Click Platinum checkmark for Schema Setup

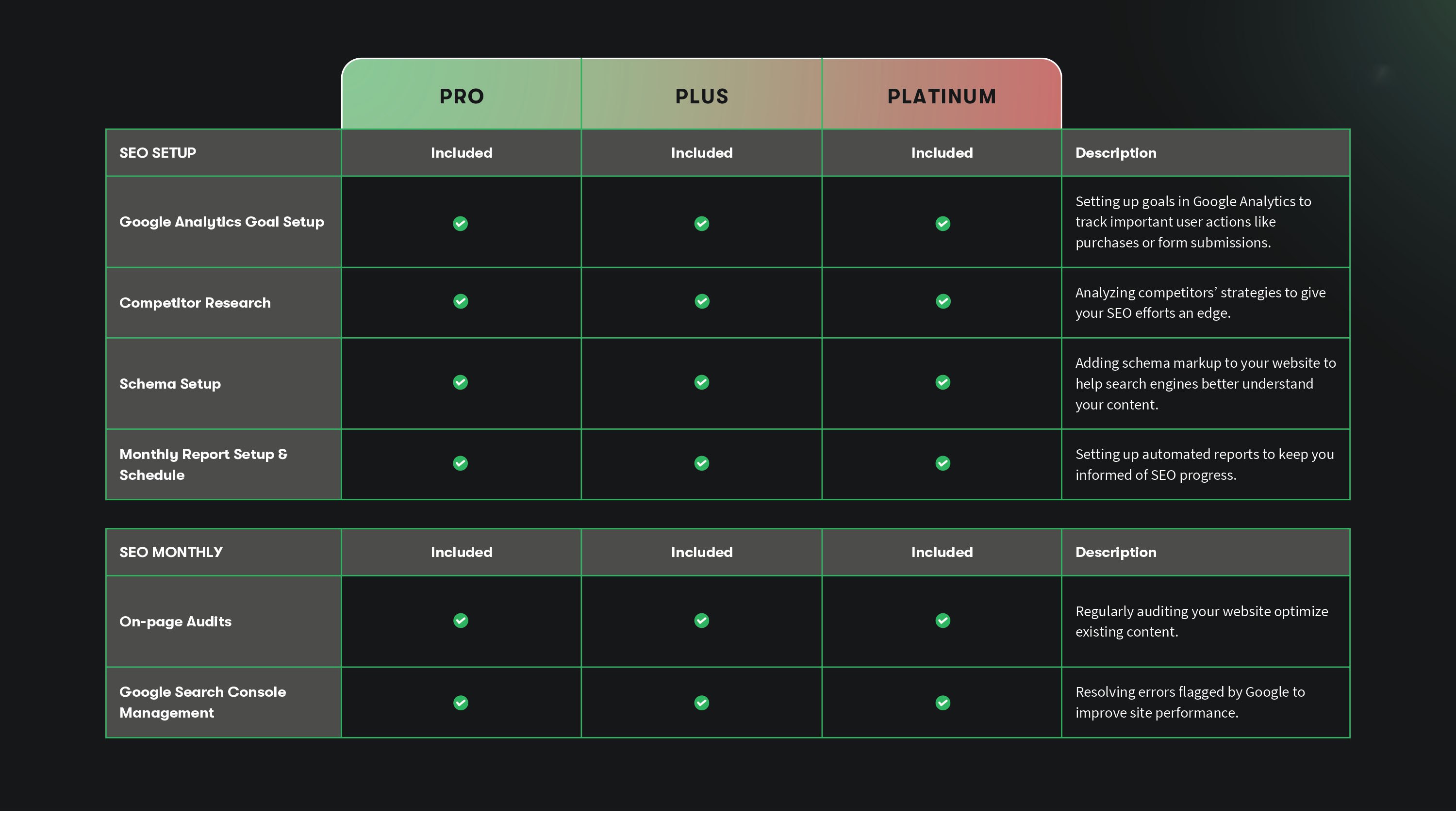(x=942, y=383)
